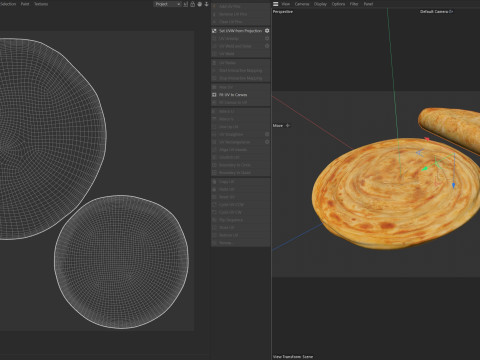Click Start Interactive Mapping entry
The height and width of the screenshot is (360, 480).
point(240,70)
